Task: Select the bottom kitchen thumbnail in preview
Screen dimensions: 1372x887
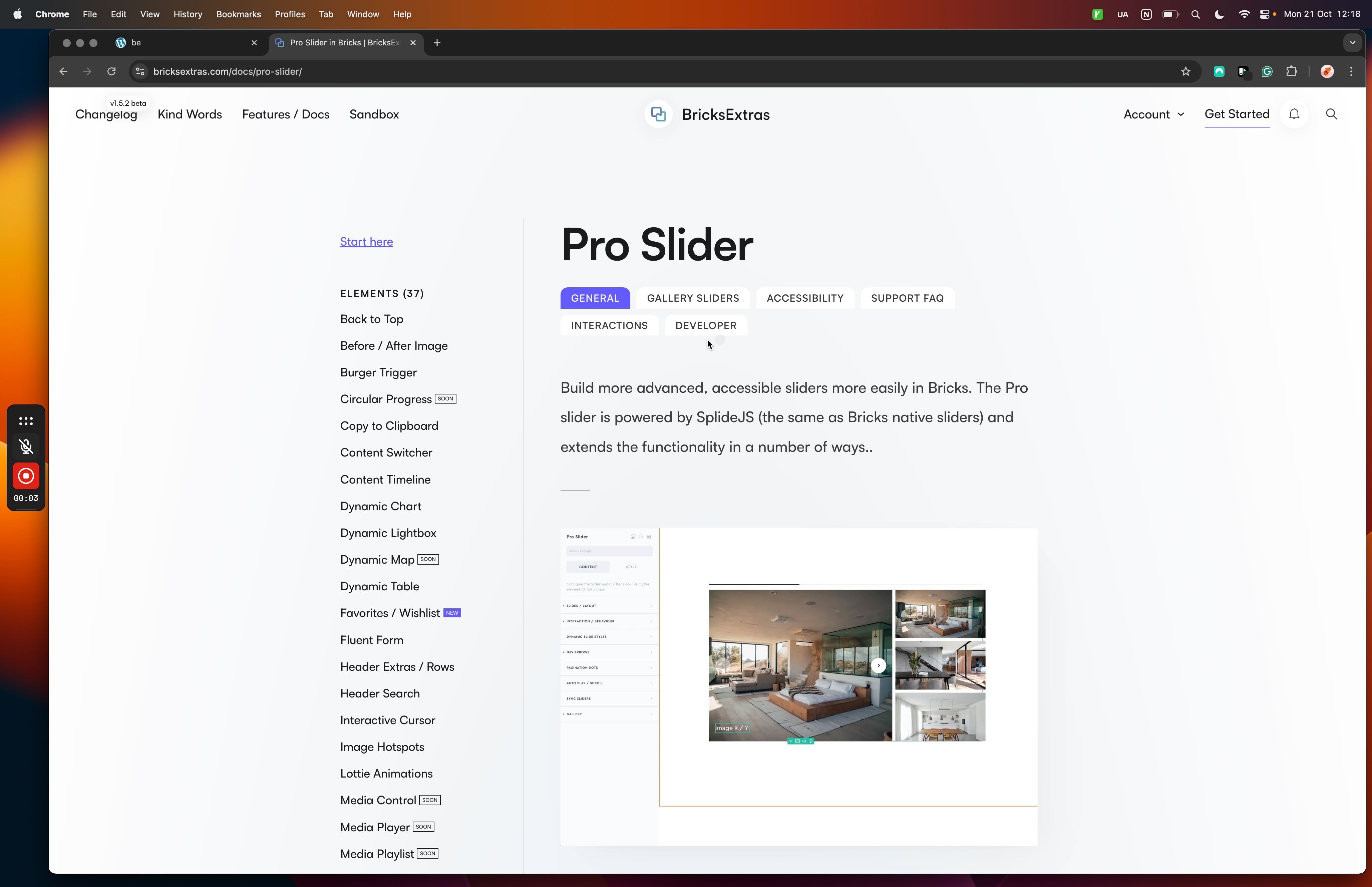Action: click(x=940, y=717)
